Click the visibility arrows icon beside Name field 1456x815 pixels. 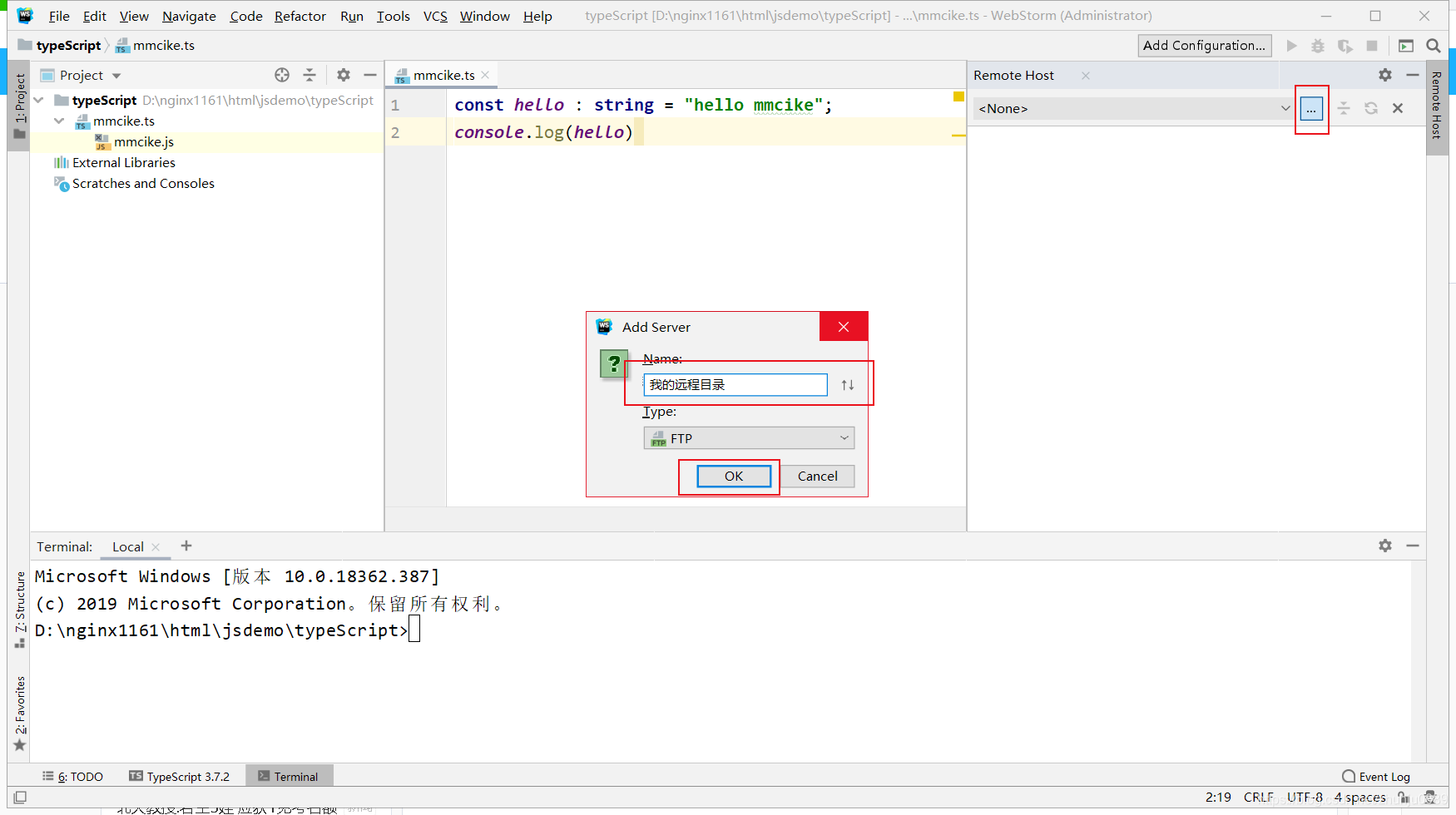click(848, 385)
